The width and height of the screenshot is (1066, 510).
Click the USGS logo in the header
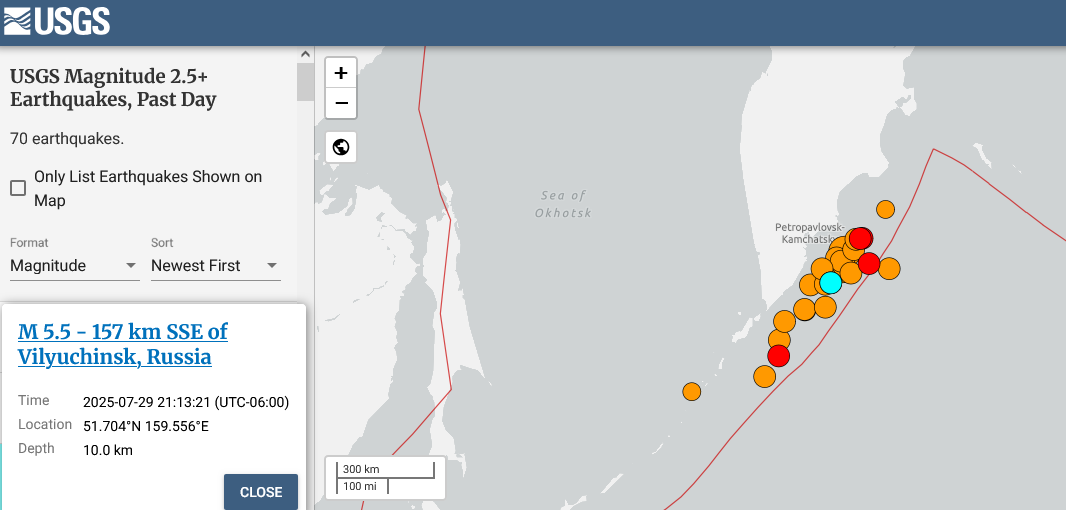coord(57,20)
